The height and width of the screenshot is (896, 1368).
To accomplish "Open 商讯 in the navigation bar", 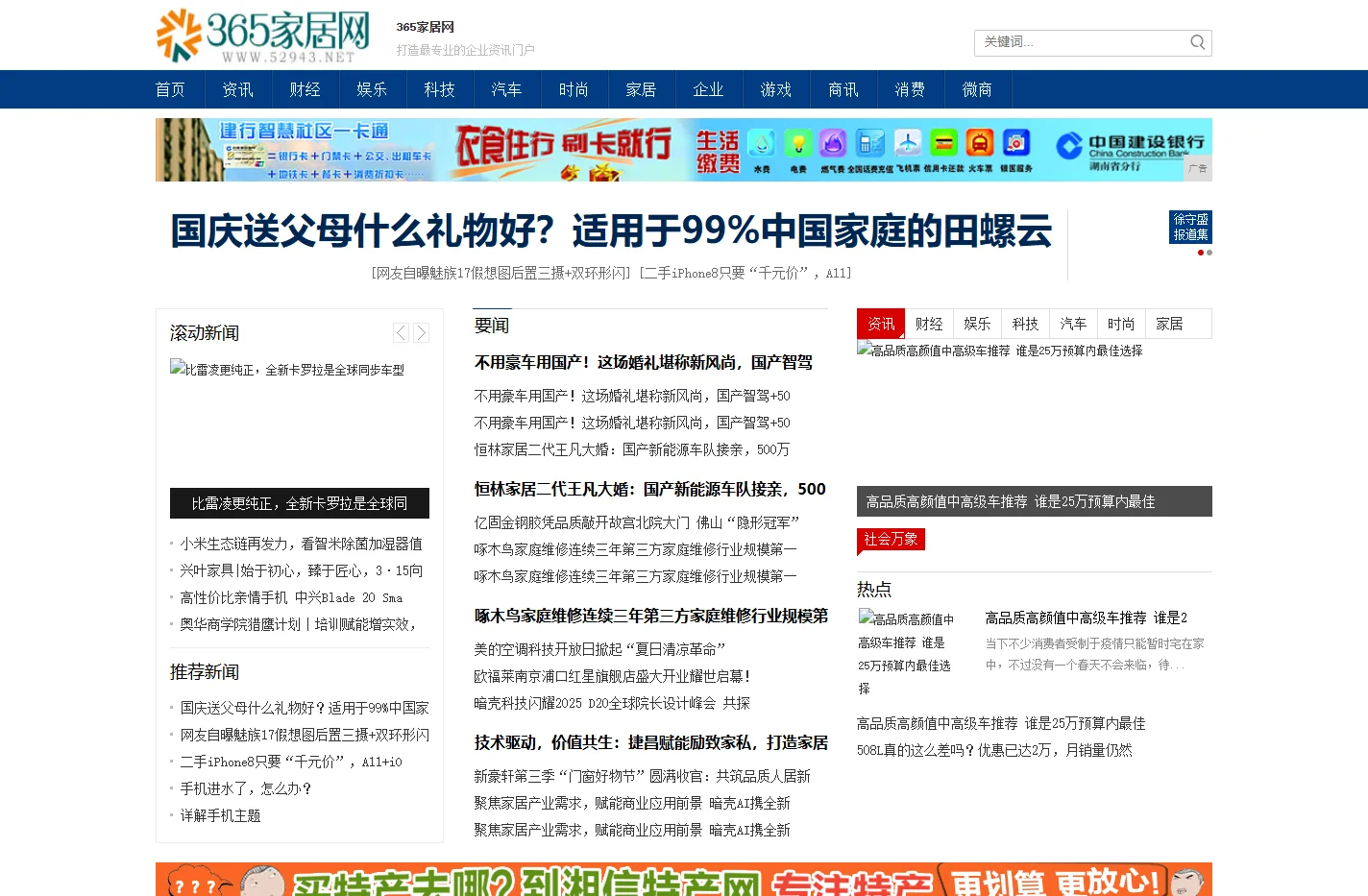I will click(843, 89).
